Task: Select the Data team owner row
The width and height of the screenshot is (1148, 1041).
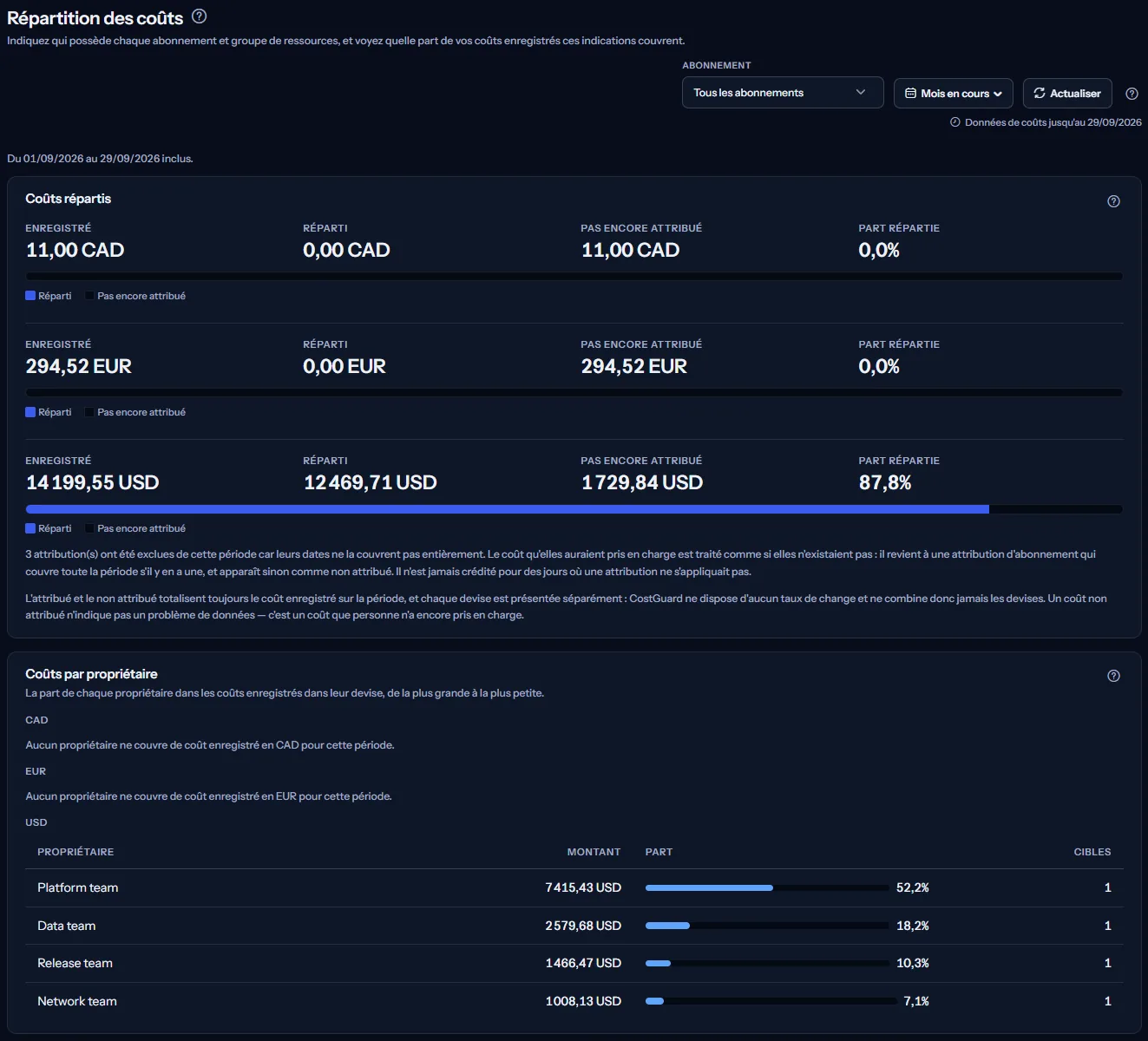Action: pos(574,926)
